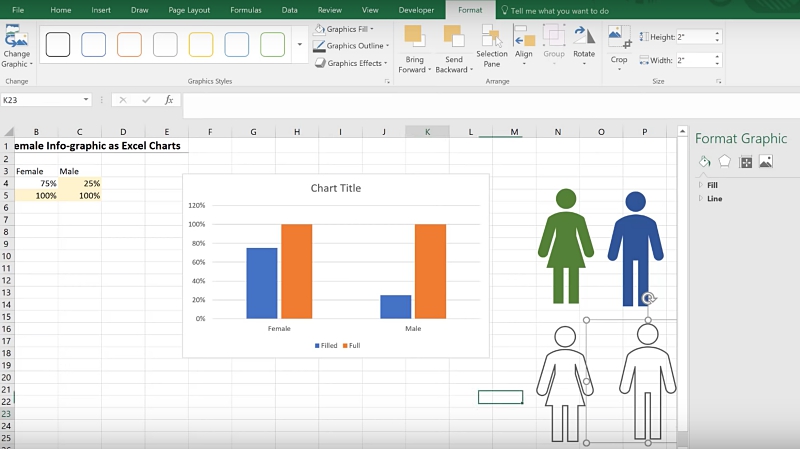This screenshot has height=449, width=800.
Task: Open Graphics Outline dropdown
Action: click(x=351, y=46)
